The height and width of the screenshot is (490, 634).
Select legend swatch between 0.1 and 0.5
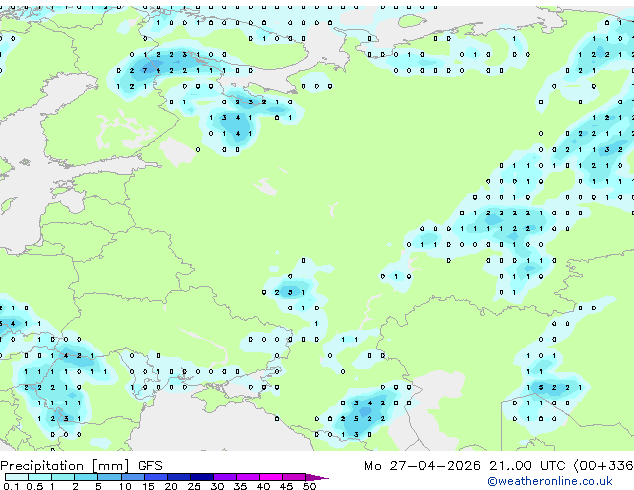click(17, 477)
